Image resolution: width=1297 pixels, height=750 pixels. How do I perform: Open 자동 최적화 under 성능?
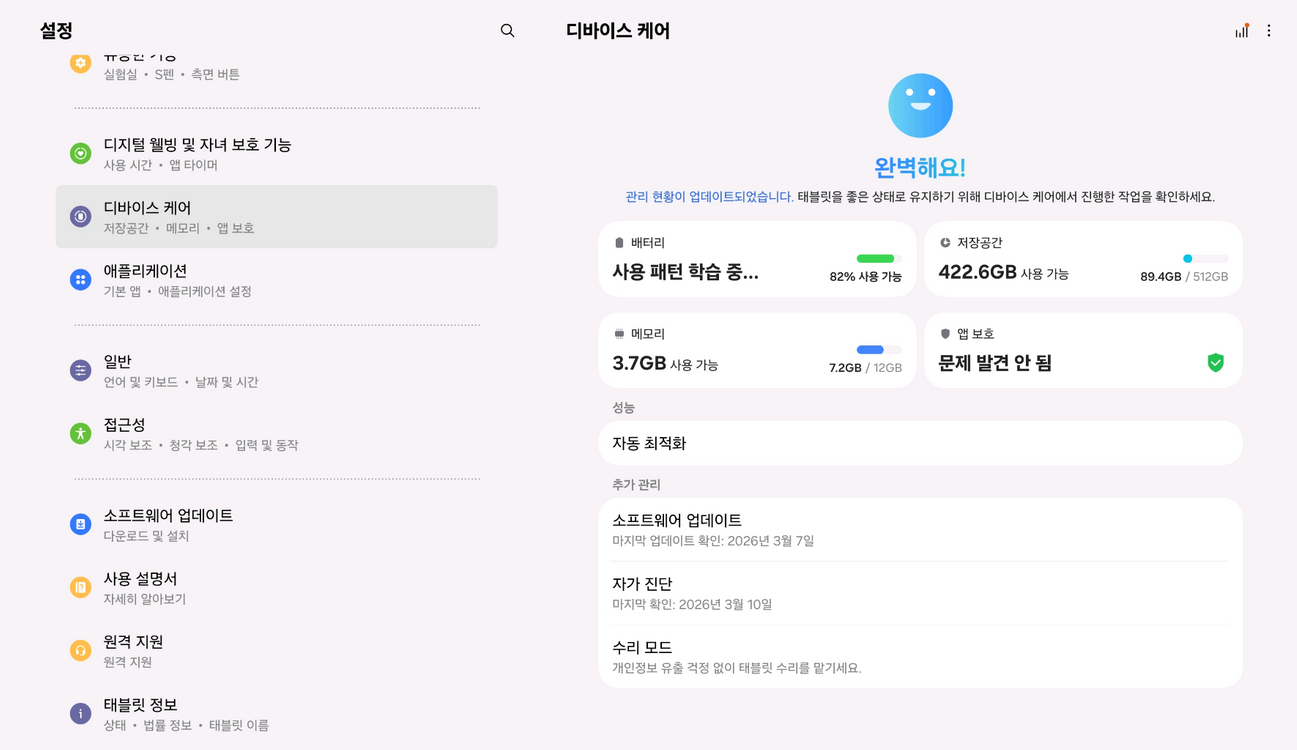coord(920,442)
